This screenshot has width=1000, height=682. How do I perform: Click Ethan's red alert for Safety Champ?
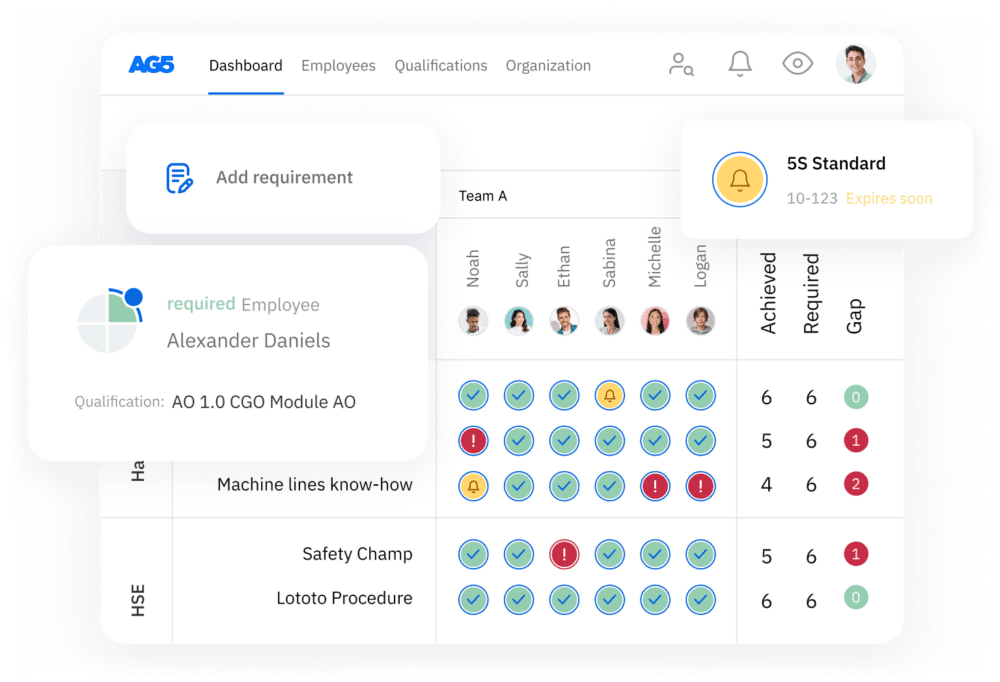click(564, 554)
